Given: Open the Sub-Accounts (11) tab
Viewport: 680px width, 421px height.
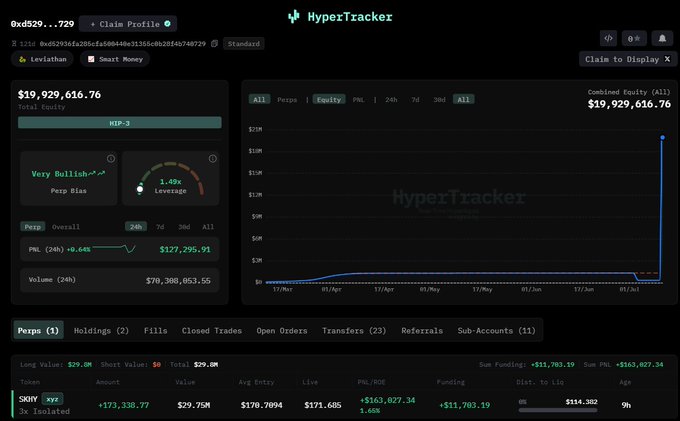Looking at the screenshot, I should coord(496,330).
